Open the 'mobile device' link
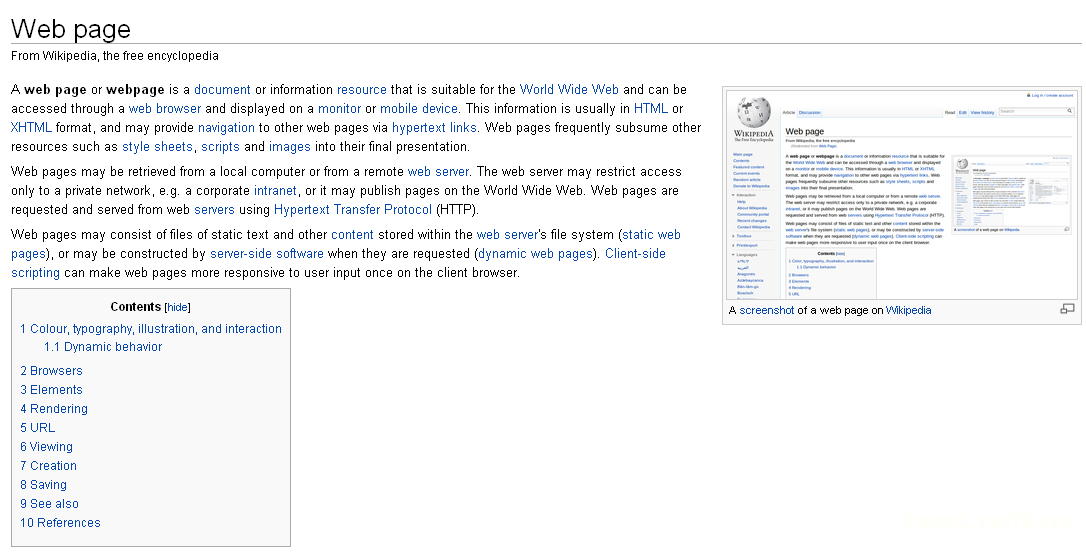Screen dimensions: 1086x552 click(419, 108)
